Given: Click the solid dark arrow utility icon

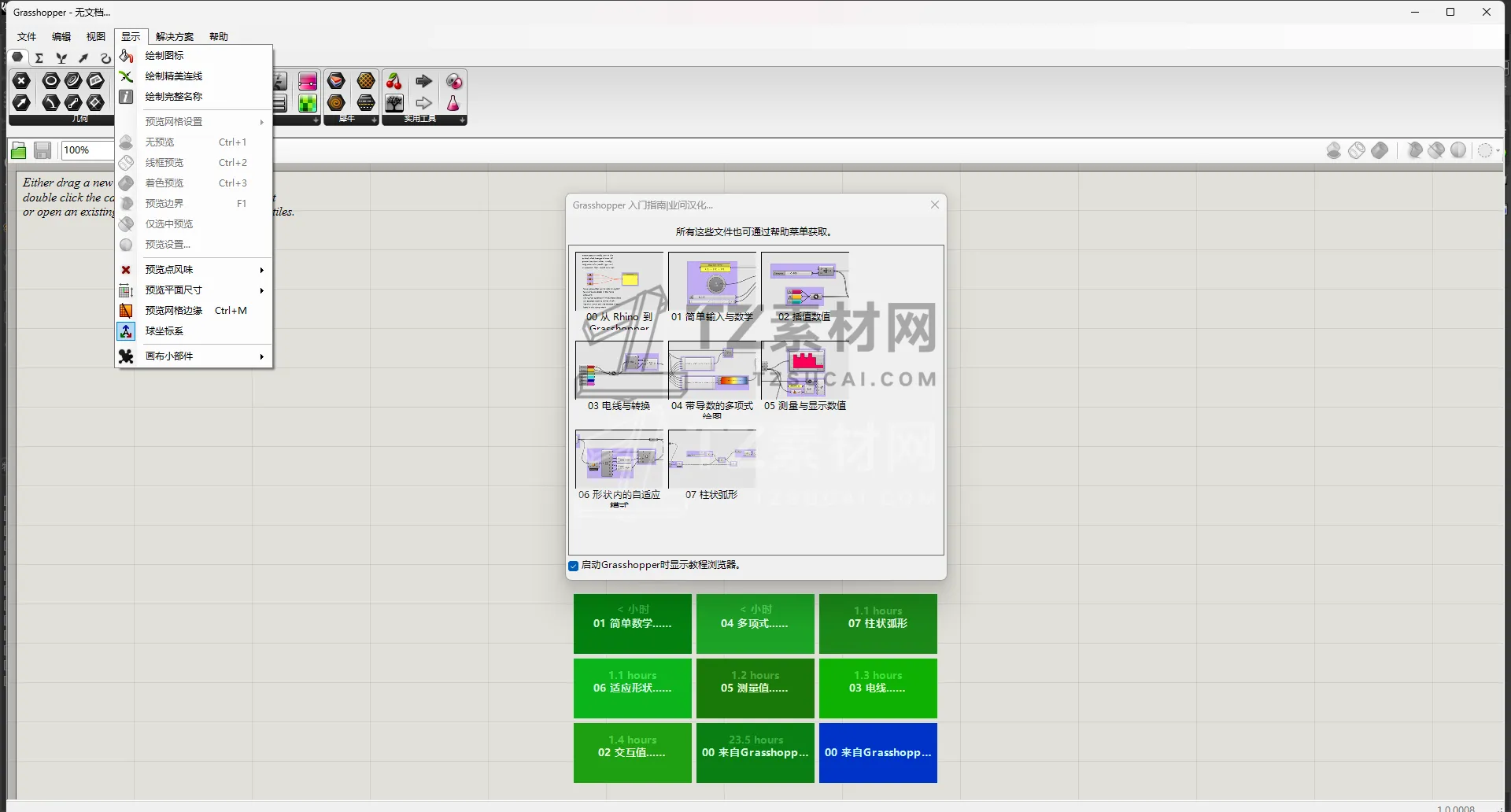Looking at the screenshot, I should [424, 81].
